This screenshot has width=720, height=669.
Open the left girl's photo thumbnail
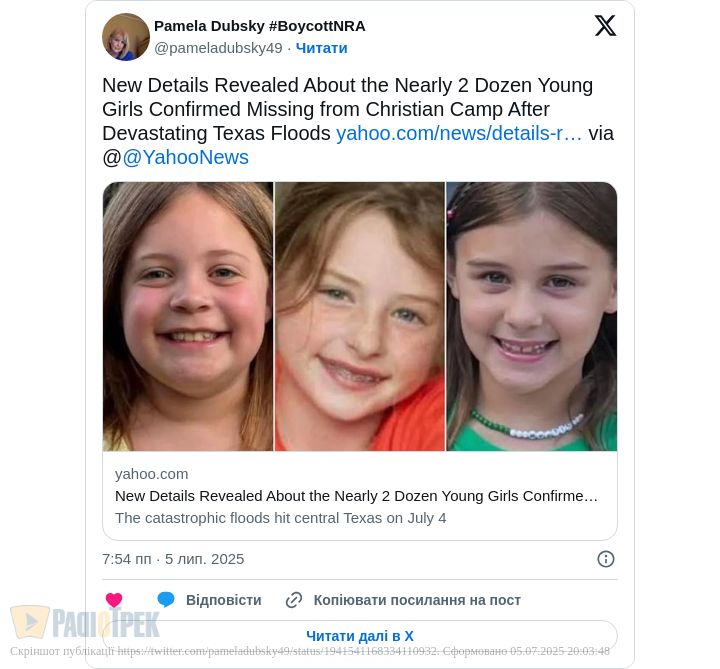coord(188,316)
